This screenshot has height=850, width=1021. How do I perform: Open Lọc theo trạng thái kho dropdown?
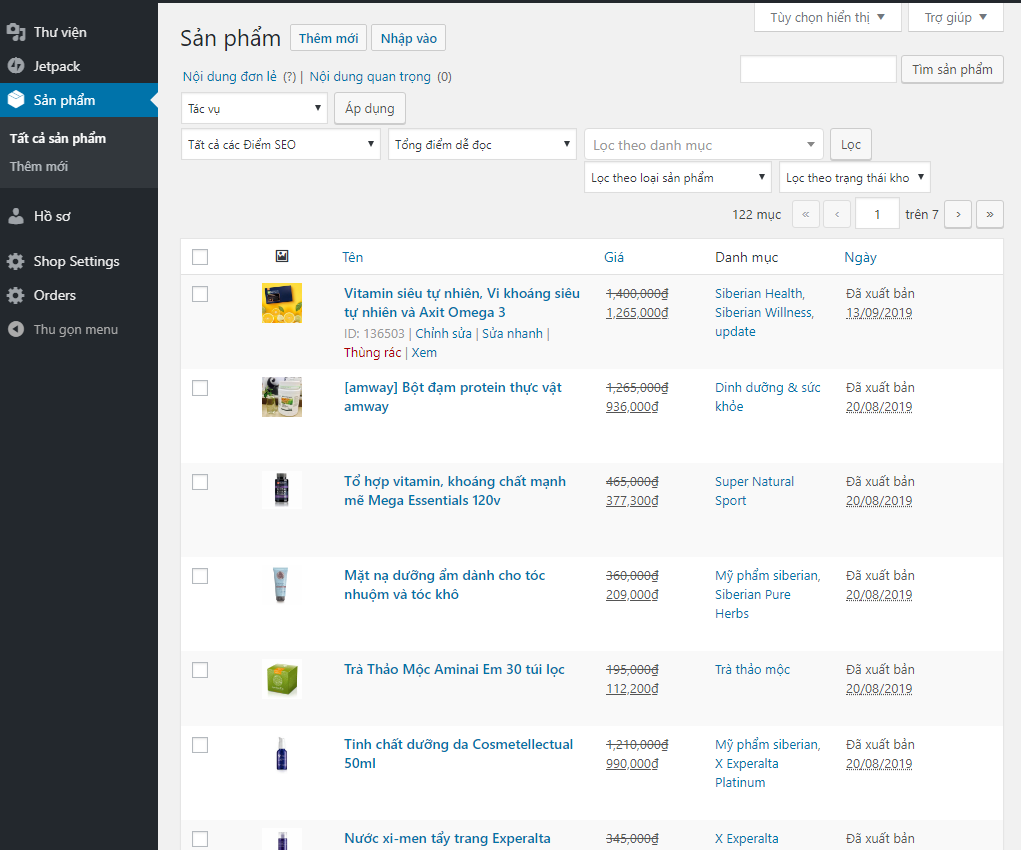click(854, 178)
